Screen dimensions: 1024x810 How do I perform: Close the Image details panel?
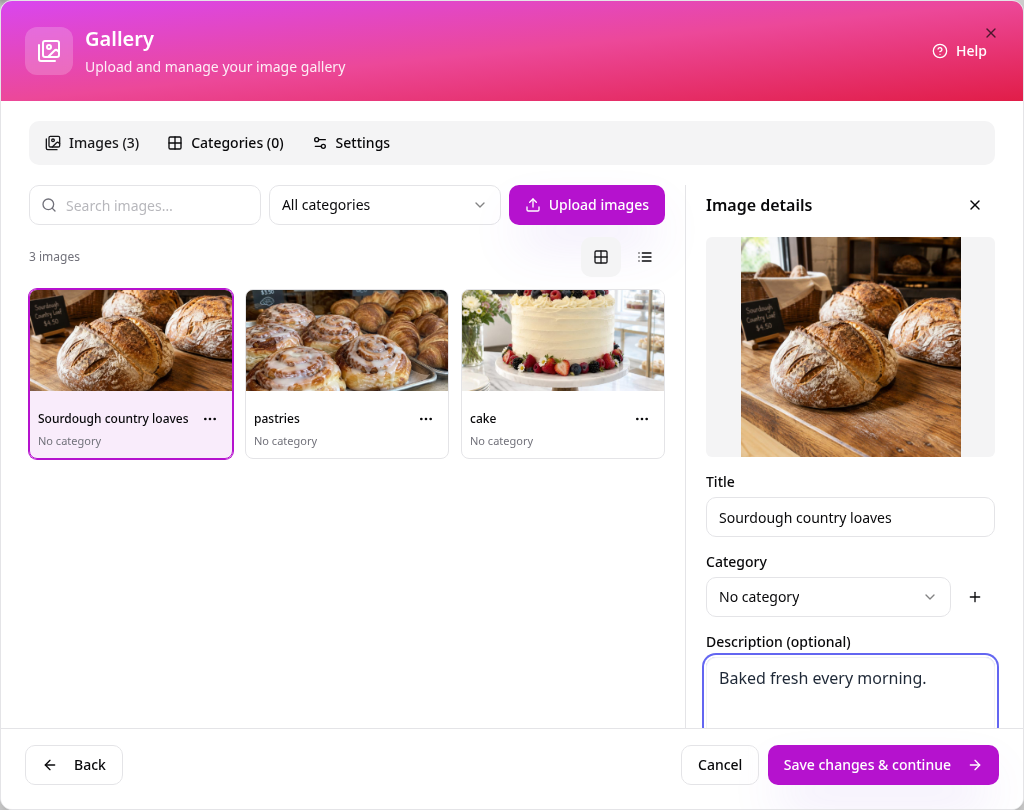pyautogui.click(x=975, y=205)
